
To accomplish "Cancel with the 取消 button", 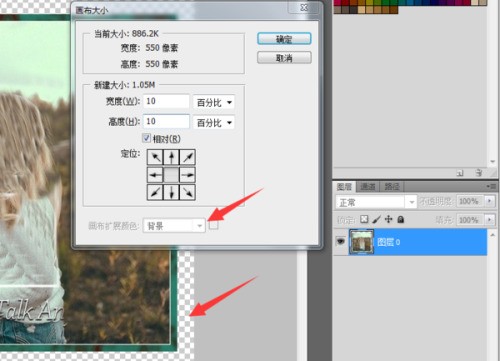I will 284,58.
